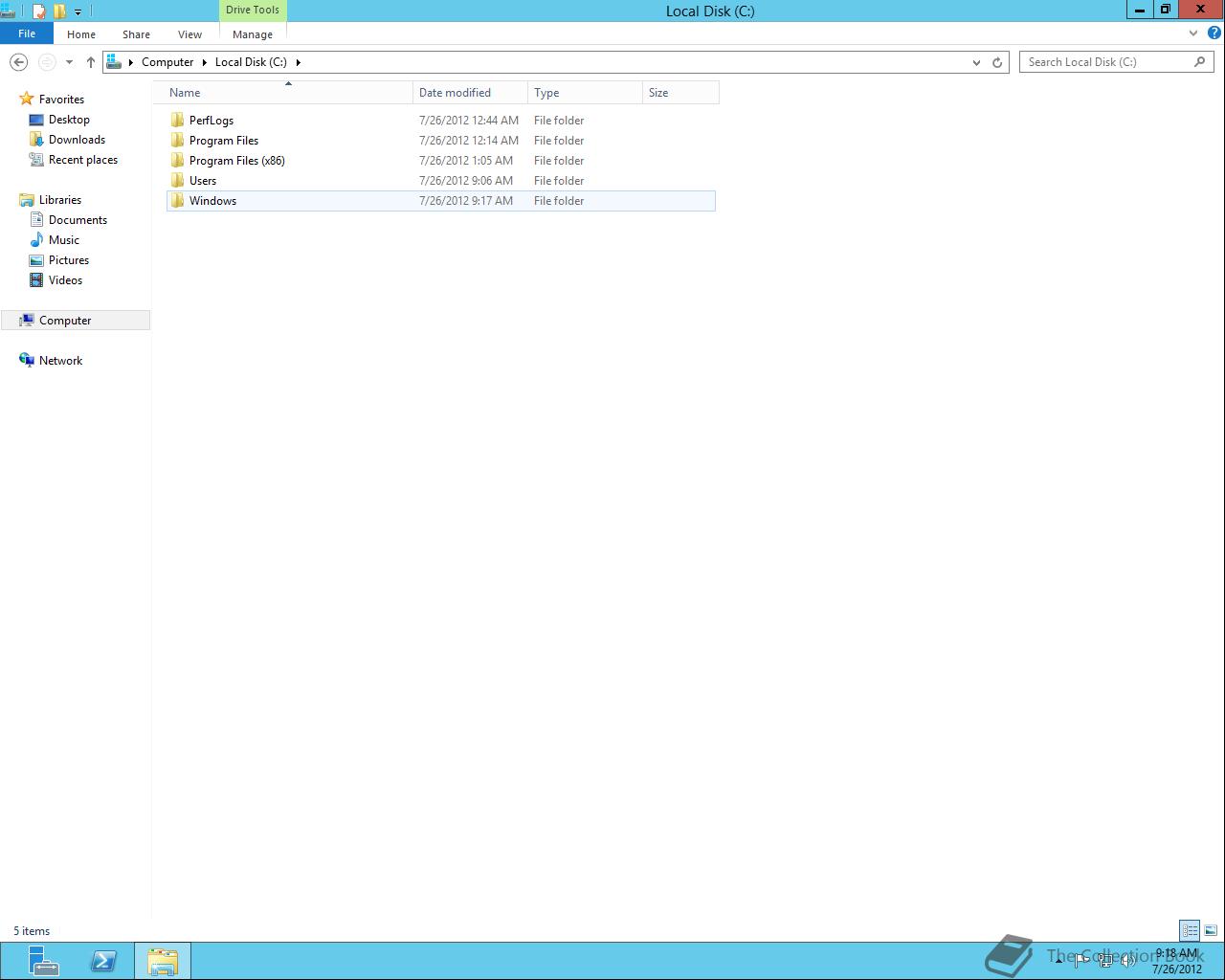Click the network tray icon
The height and width of the screenshot is (980, 1225).
(1104, 961)
